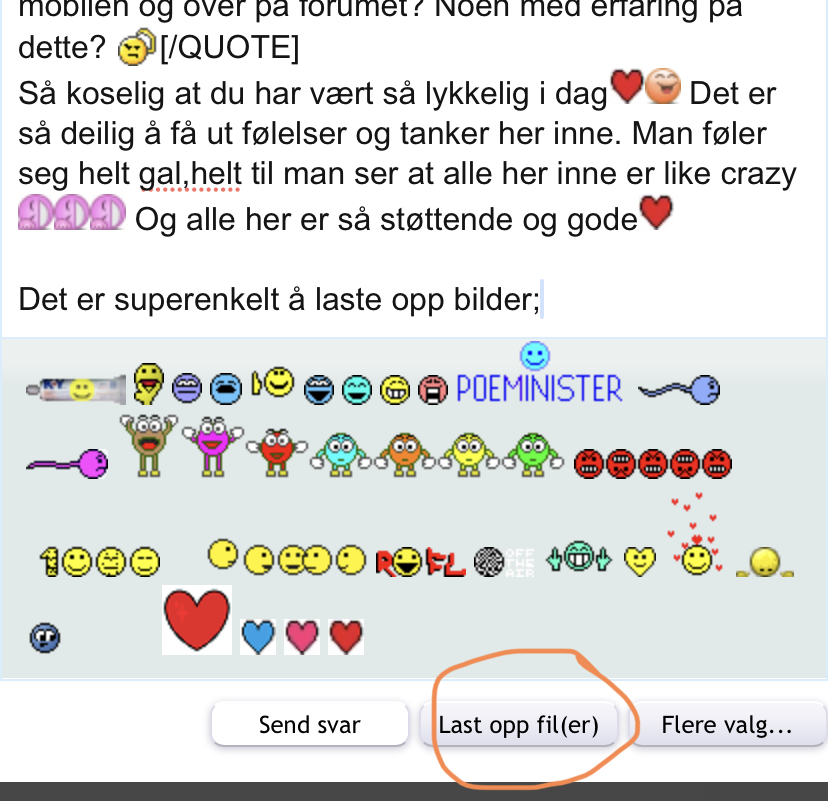Choose the yellow heart-shaped smiley
The height and width of the screenshot is (801, 828).
click(640, 561)
